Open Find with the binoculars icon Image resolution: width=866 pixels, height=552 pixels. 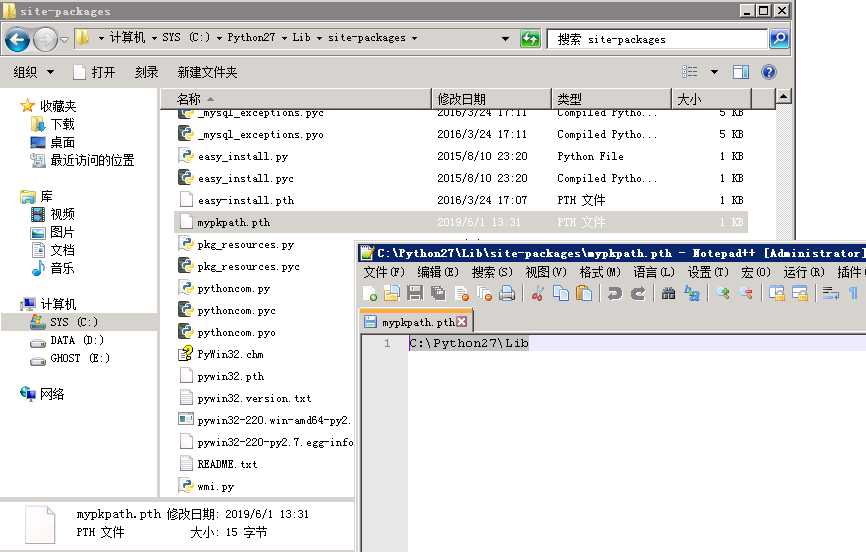pos(668,293)
